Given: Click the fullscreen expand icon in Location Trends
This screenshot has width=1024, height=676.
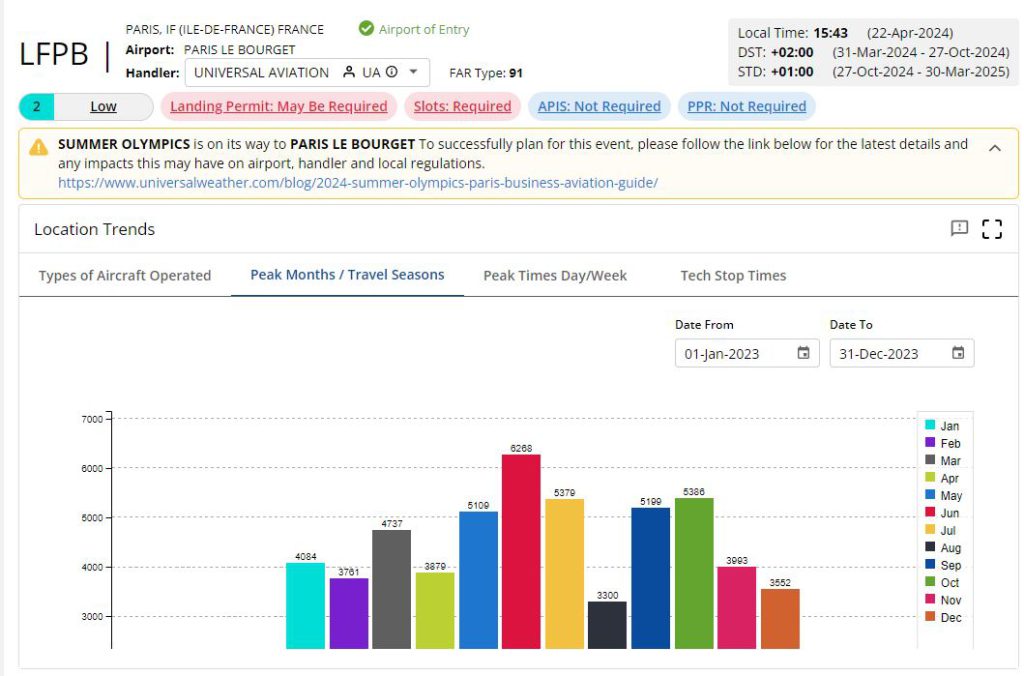Looking at the screenshot, I should pos(991,229).
